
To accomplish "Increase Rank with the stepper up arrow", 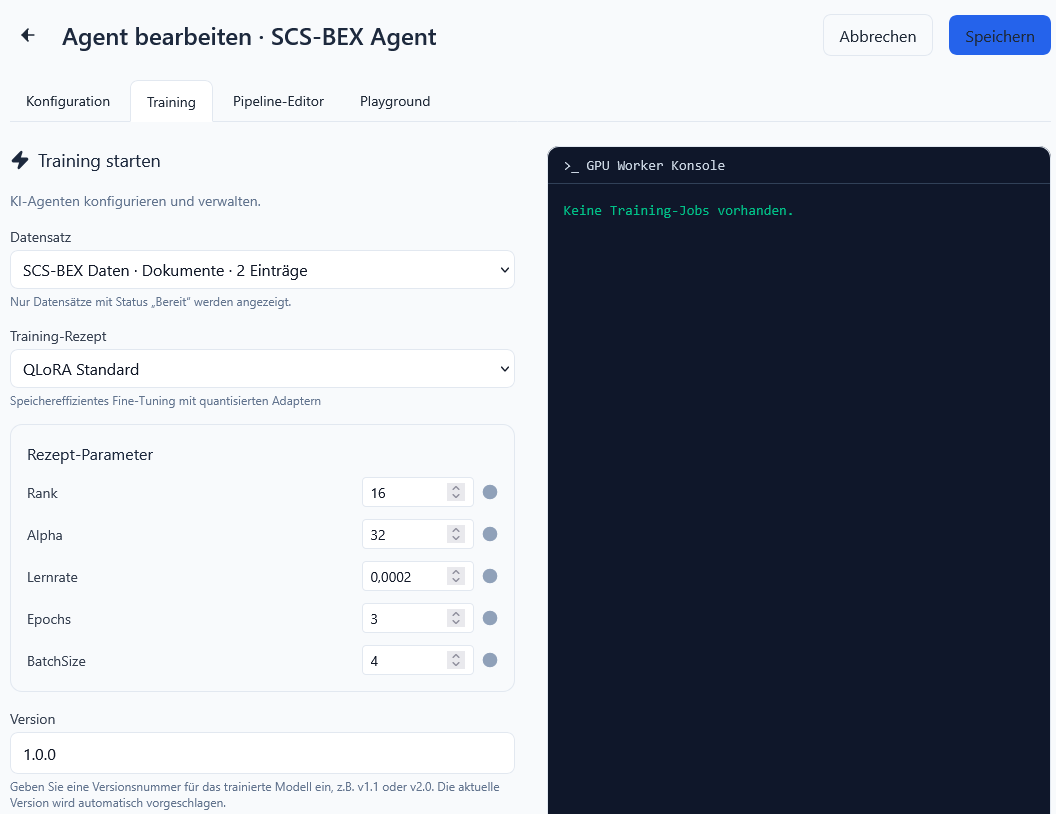I will [x=456, y=488].
